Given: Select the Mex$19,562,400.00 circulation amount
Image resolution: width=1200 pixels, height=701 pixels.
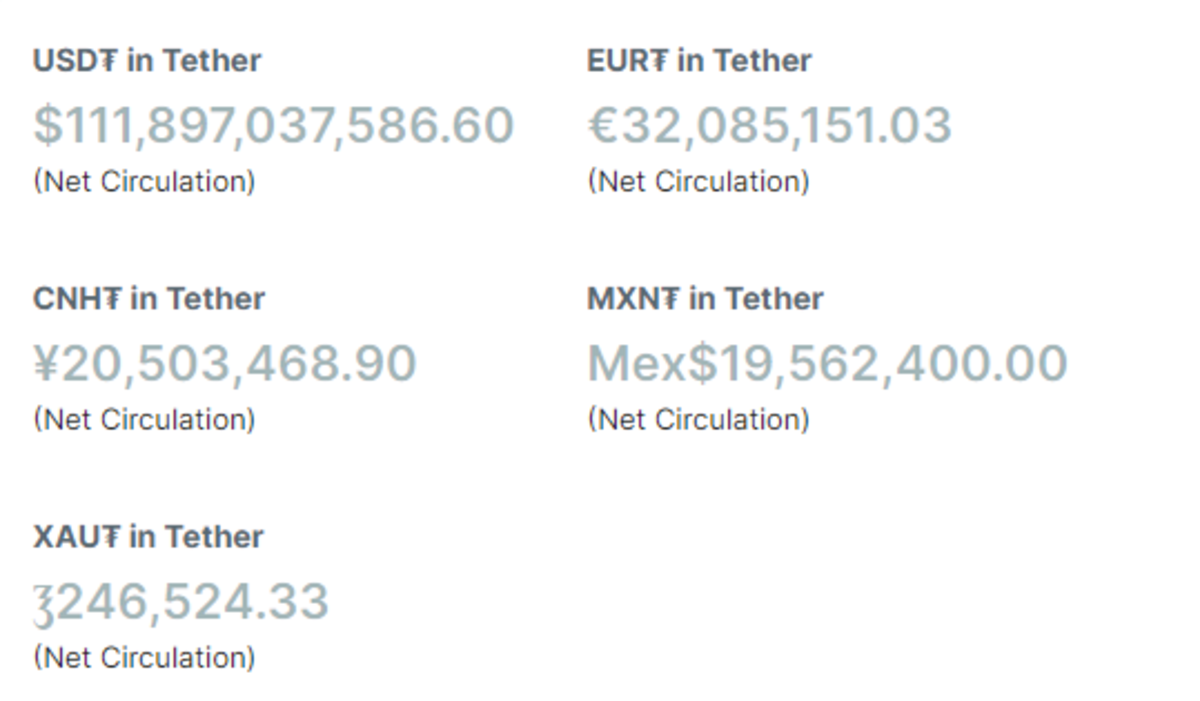Looking at the screenshot, I should tap(827, 363).
